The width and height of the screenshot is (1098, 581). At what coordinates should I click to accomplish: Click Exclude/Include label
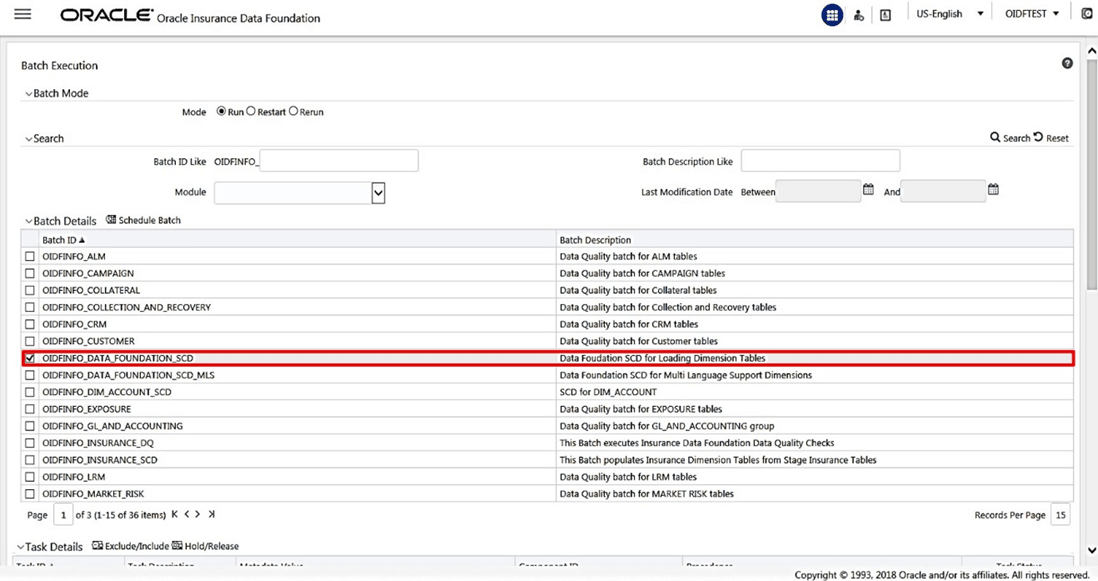tap(137, 546)
